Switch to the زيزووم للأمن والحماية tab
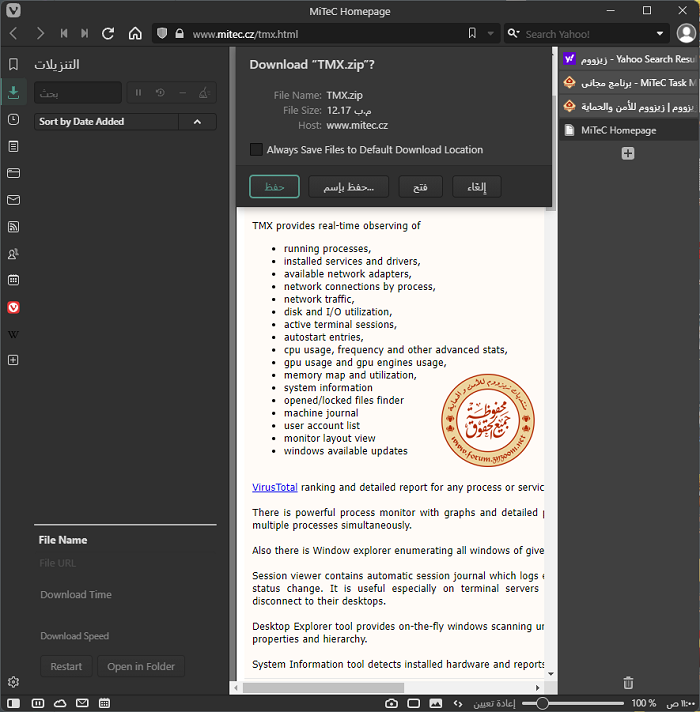The width and height of the screenshot is (700, 712). [628, 107]
